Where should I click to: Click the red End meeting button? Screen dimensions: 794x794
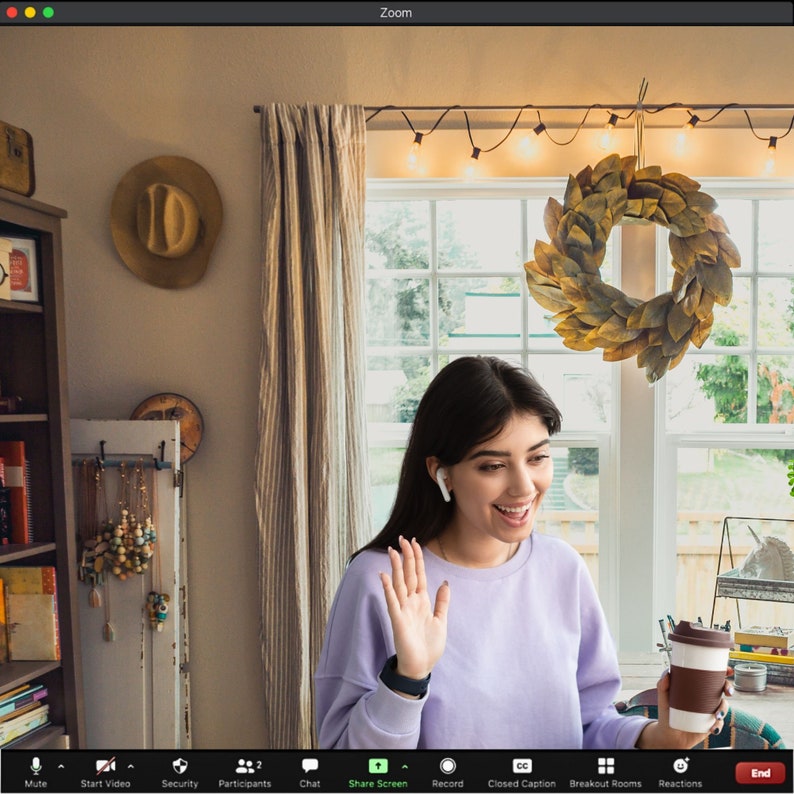point(761,773)
